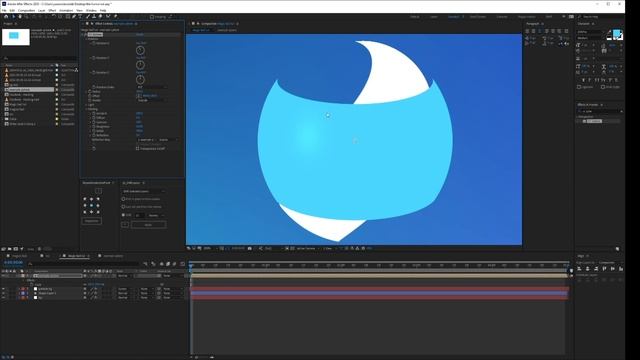Click the new composition icon in Project panel
The image size is (640, 360).
pyautogui.click(x=16, y=249)
